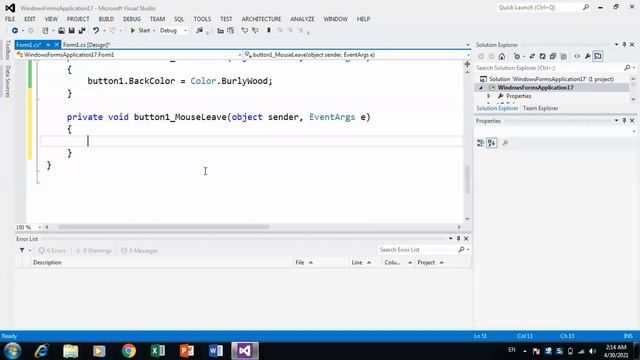This screenshot has height=360, width=640.
Task: Open Internet Explorer from the taskbar
Action: [x=42, y=351]
